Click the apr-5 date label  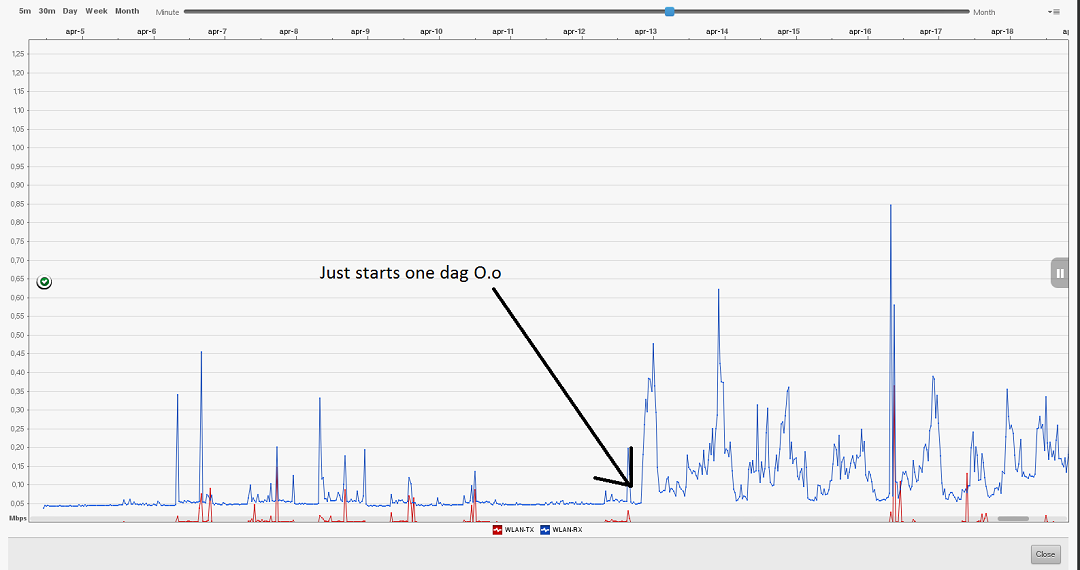tap(74, 32)
